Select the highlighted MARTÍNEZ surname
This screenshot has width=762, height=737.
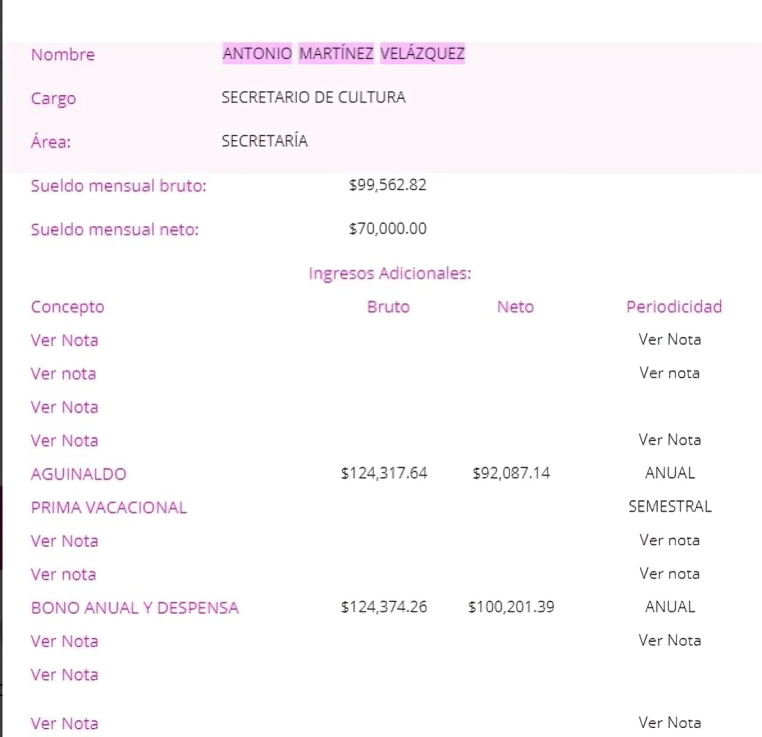[337, 54]
